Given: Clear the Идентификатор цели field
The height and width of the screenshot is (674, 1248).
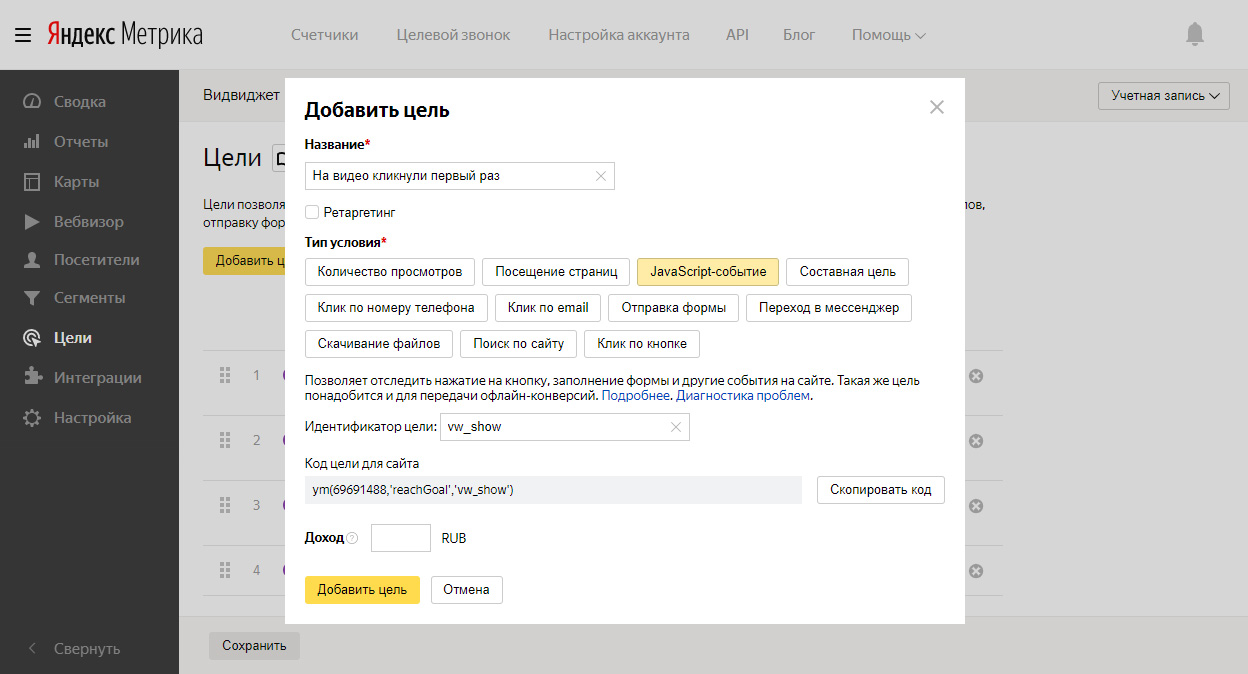Looking at the screenshot, I should [x=676, y=427].
